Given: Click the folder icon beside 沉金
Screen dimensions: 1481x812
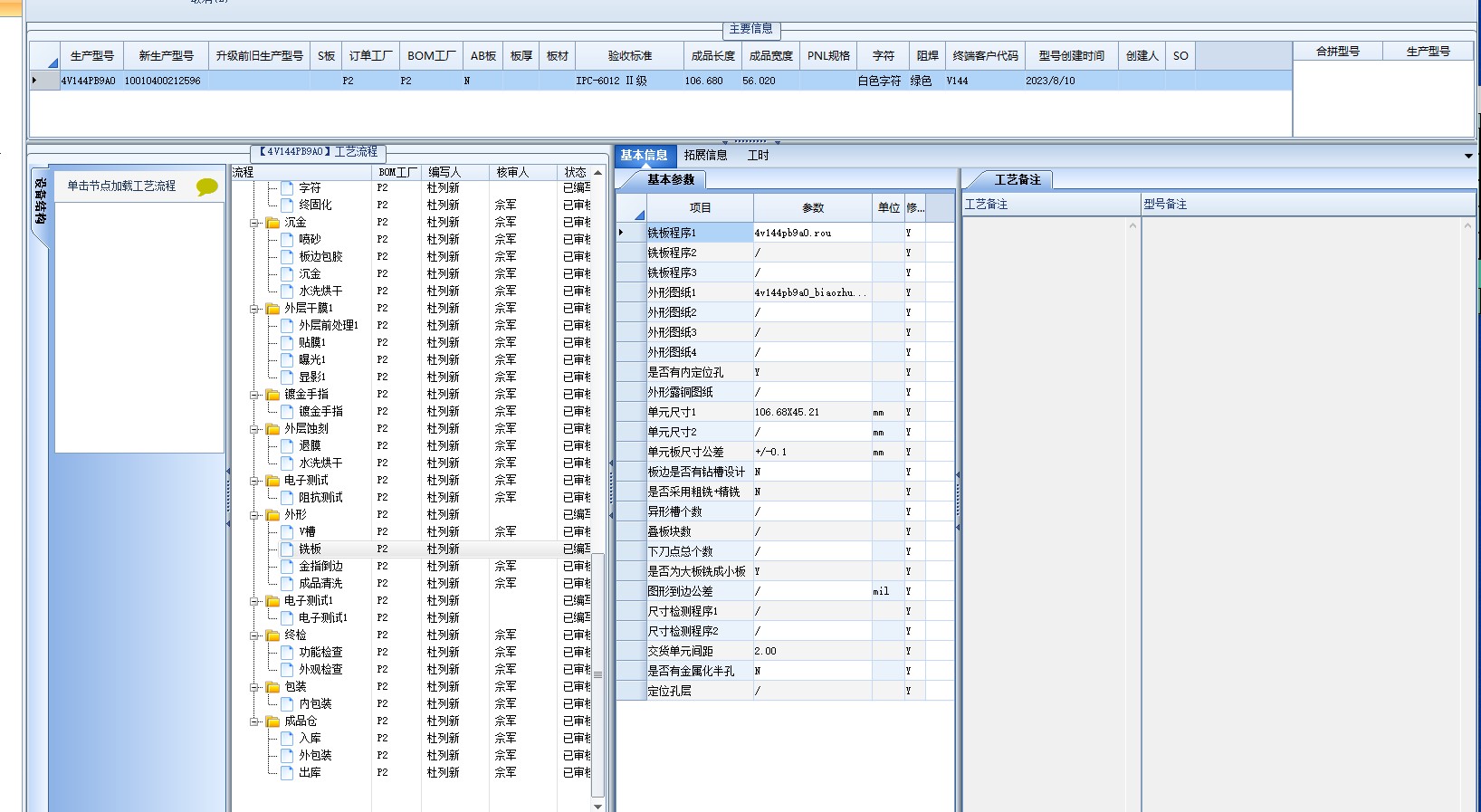Looking at the screenshot, I should coord(272,222).
